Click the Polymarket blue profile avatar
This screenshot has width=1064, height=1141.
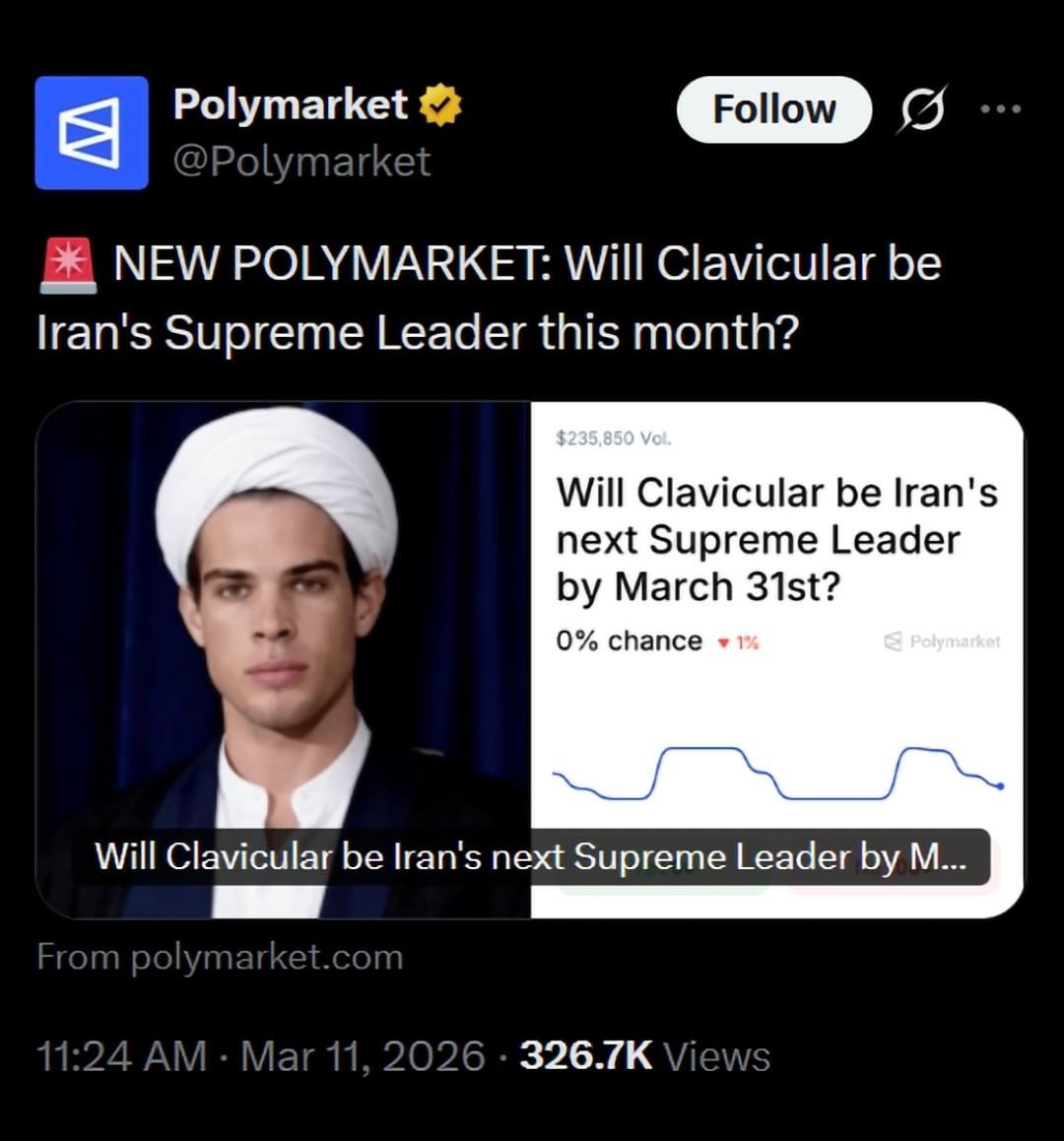point(92,132)
